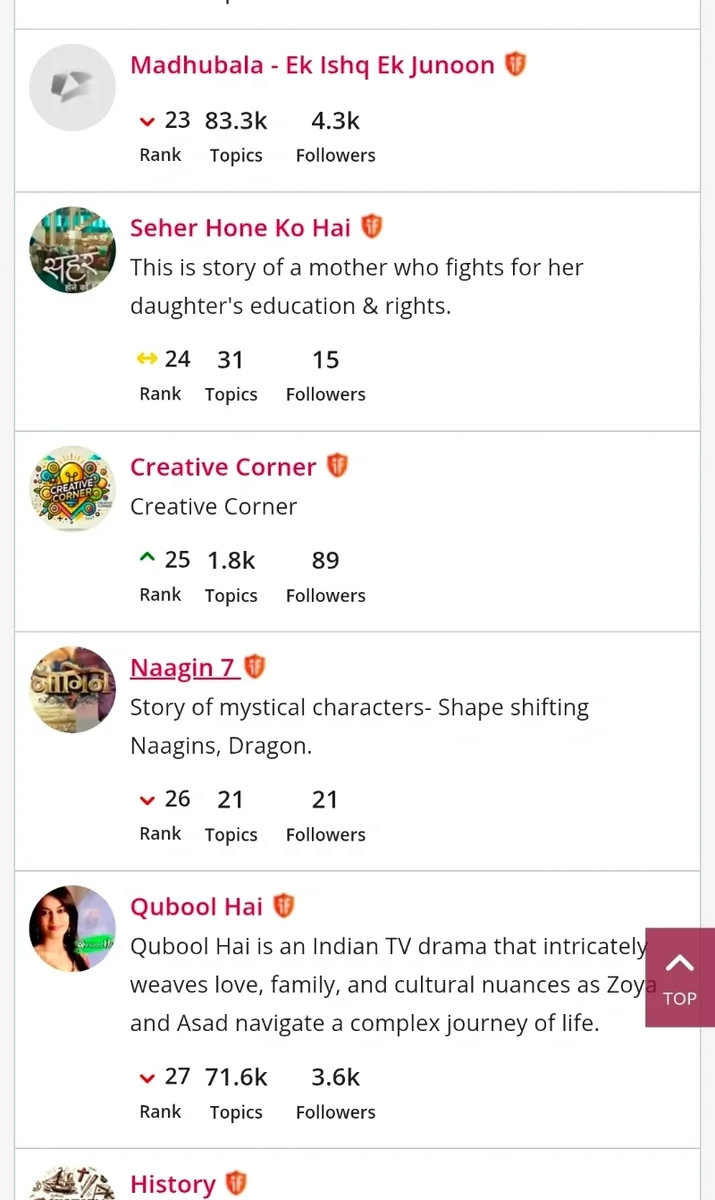Click the red down arrow at rank 23
Image resolution: width=715 pixels, height=1200 pixels.
tap(148, 122)
